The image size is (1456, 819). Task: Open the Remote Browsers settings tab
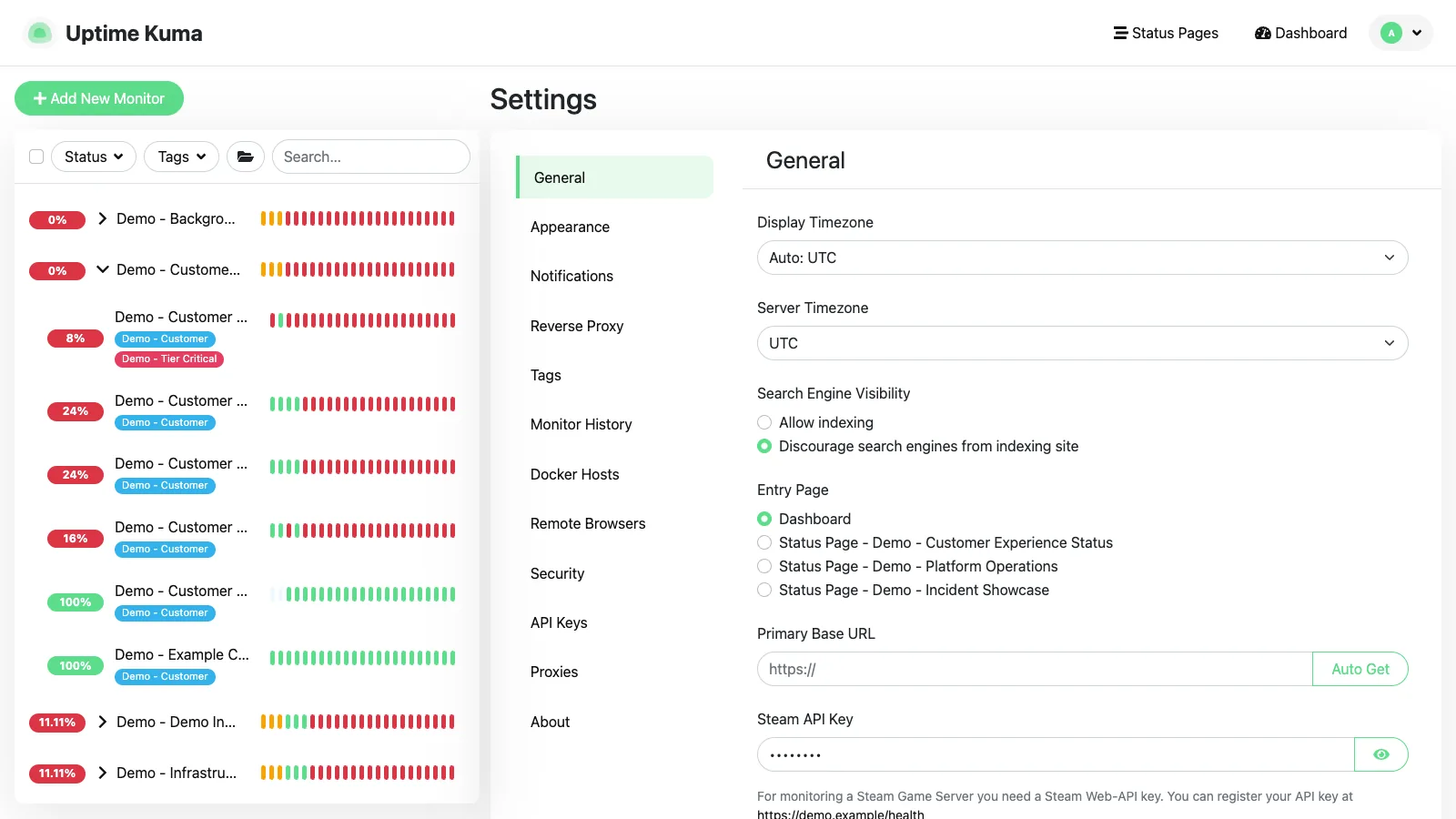pos(614,523)
